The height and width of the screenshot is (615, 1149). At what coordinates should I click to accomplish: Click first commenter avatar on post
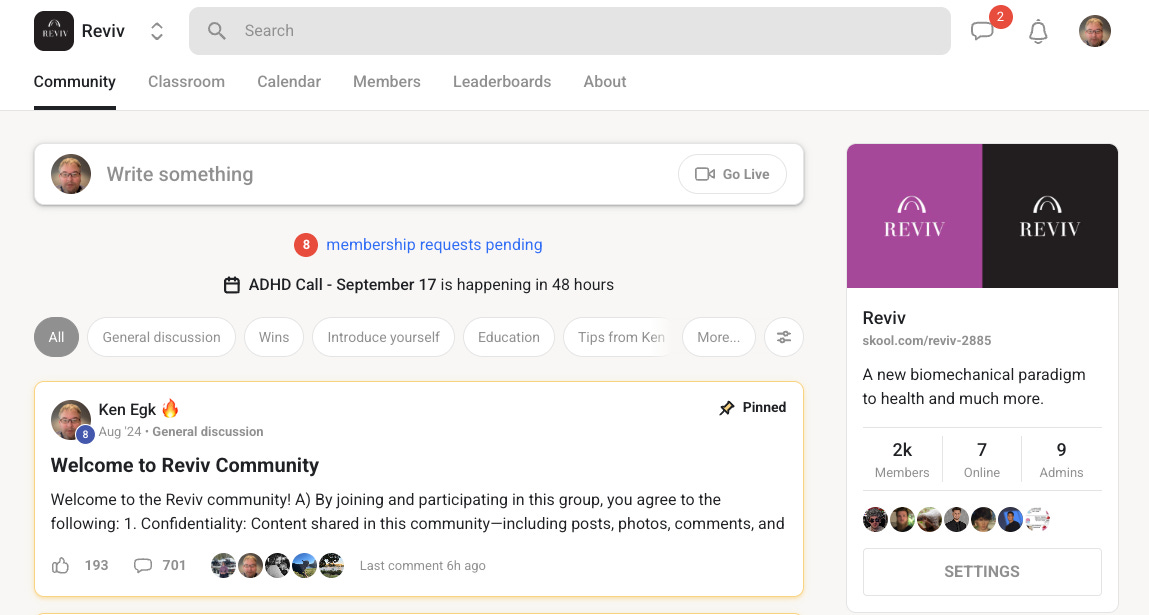[223, 565]
